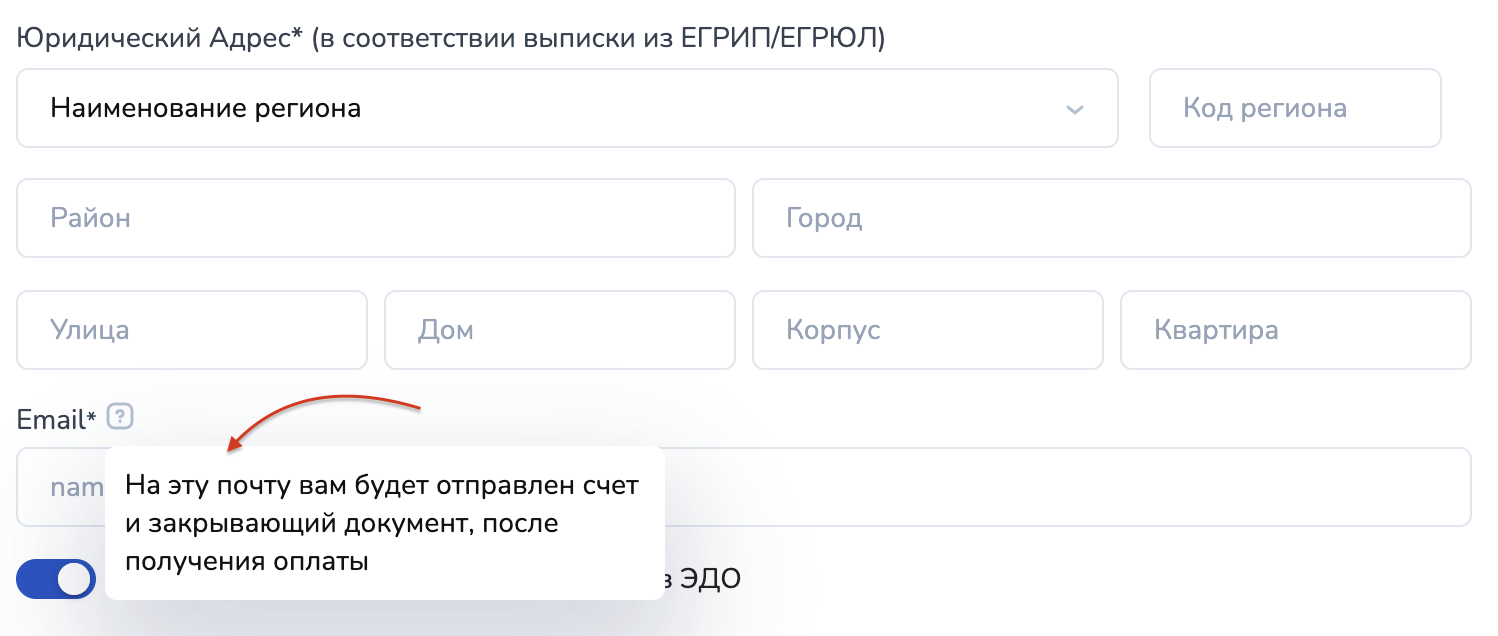Screen dimensions: 1498x636
Task: Click the 'Код региона' input field
Action: (x=1294, y=108)
